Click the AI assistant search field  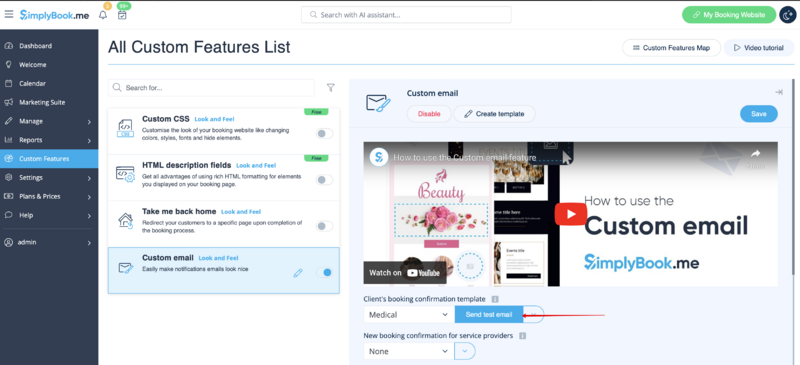pos(406,15)
